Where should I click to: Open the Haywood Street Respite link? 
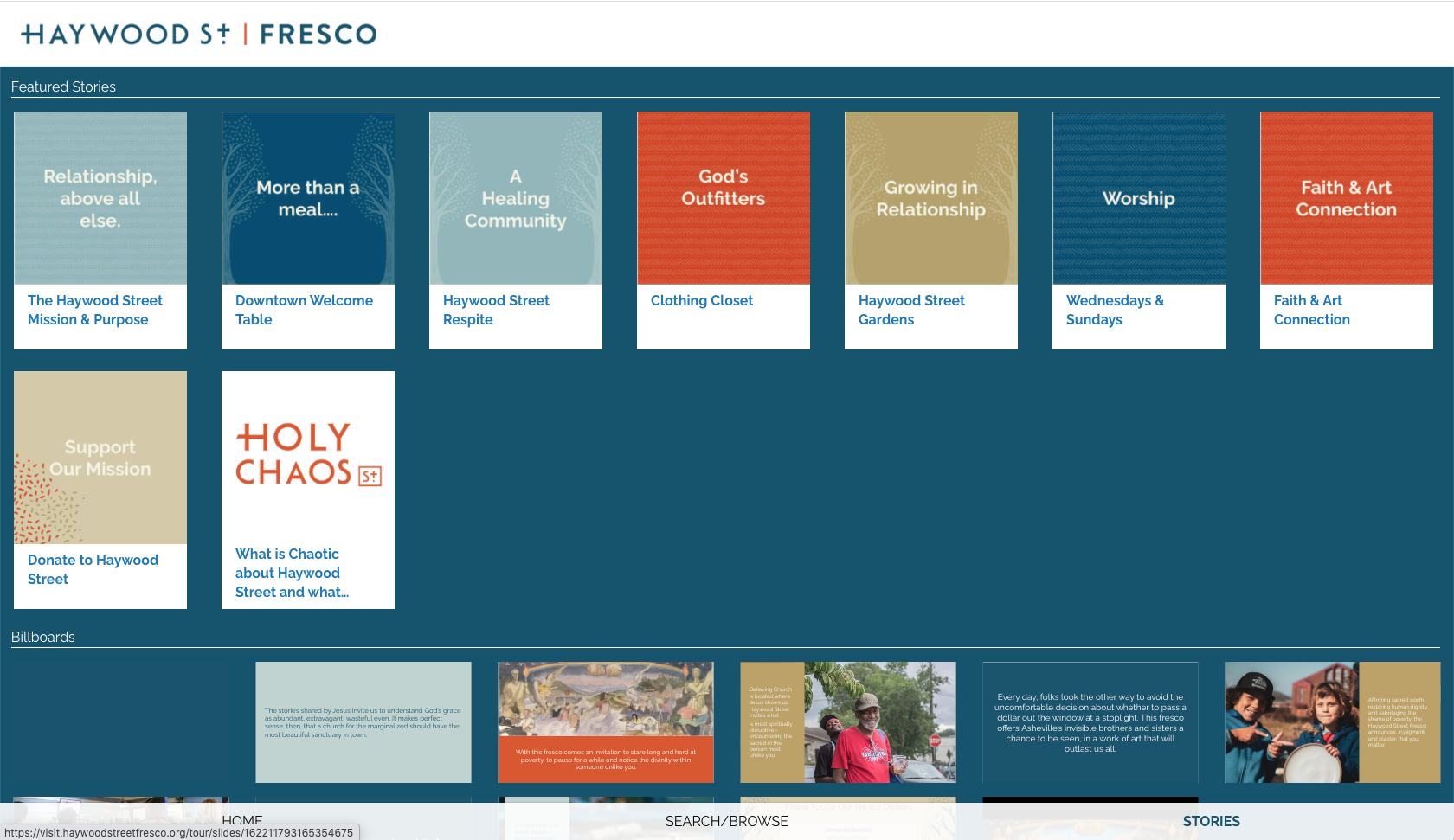coord(496,310)
